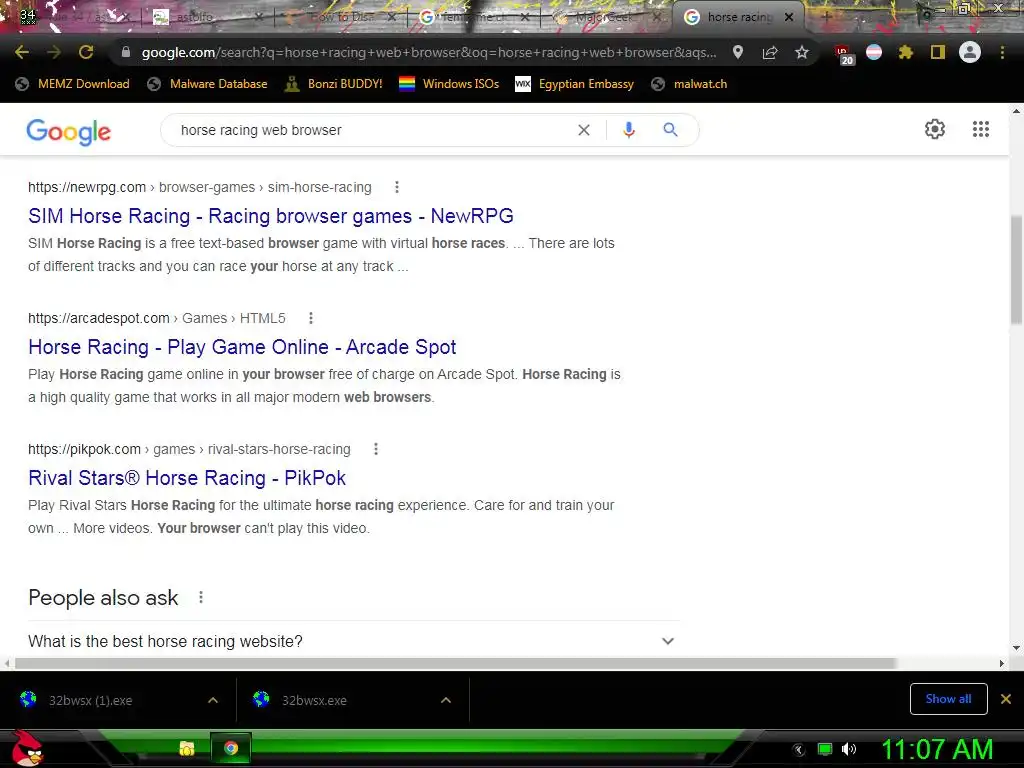This screenshot has height=768, width=1024.
Task: Start voice search with the microphone
Action: click(629, 130)
